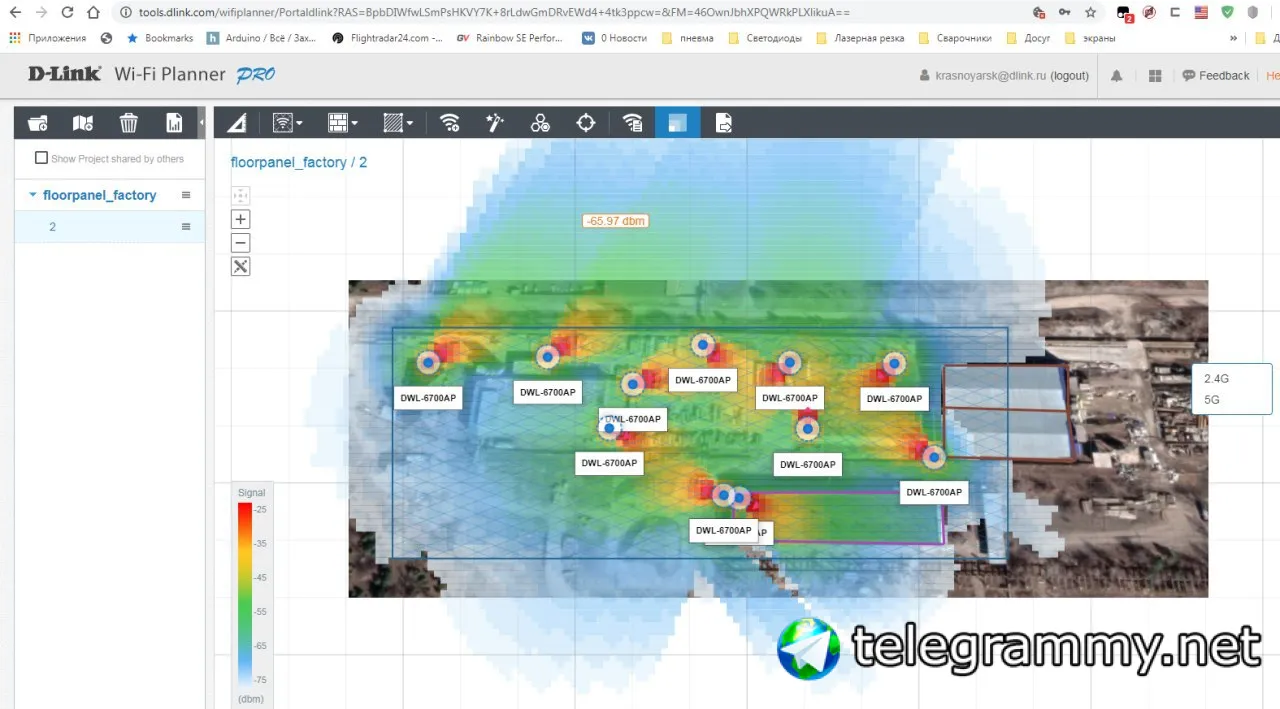
Task: Open the Feedback link
Action: tap(1216, 76)
